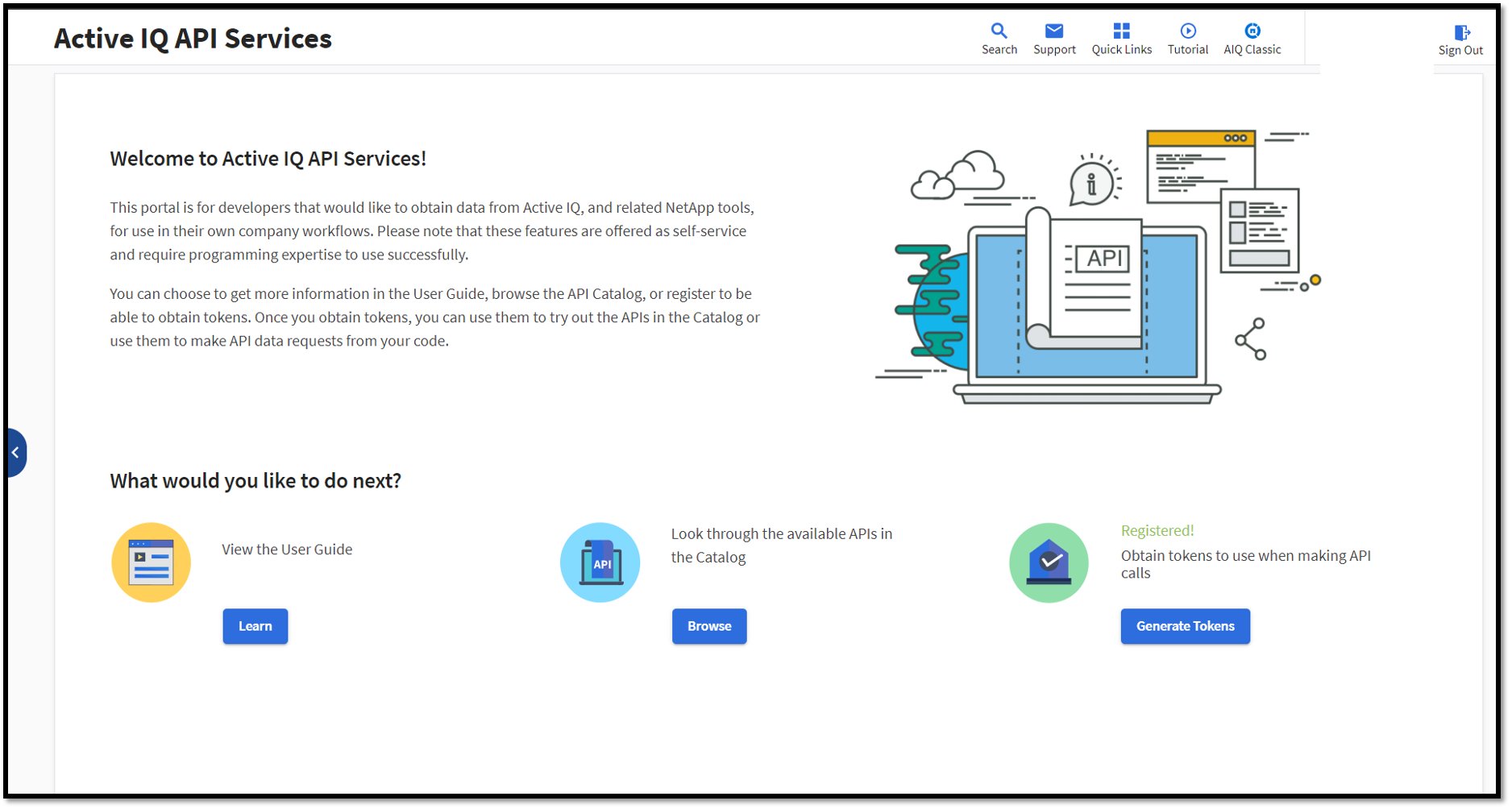The image size is (1512, 809).
Task: Click the green 'Registered!' text
Action: click(1157, 531)
